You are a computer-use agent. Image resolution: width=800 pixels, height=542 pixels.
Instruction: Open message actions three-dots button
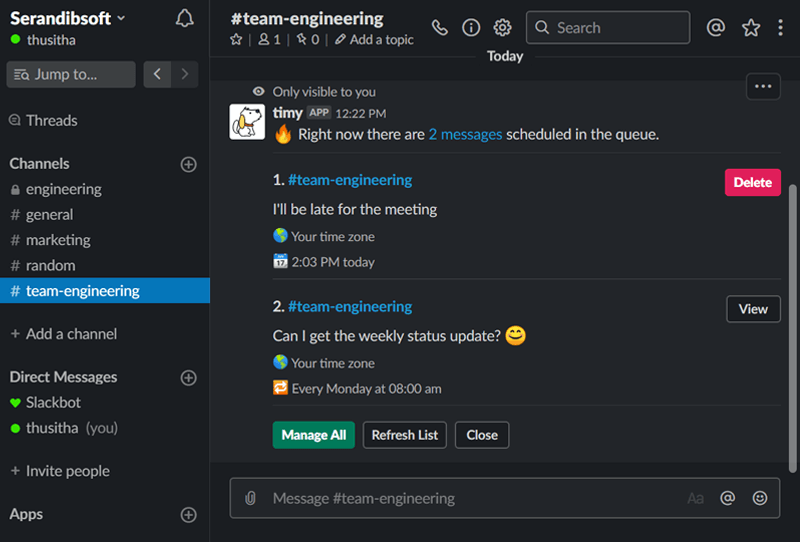[x=763, y=86]
